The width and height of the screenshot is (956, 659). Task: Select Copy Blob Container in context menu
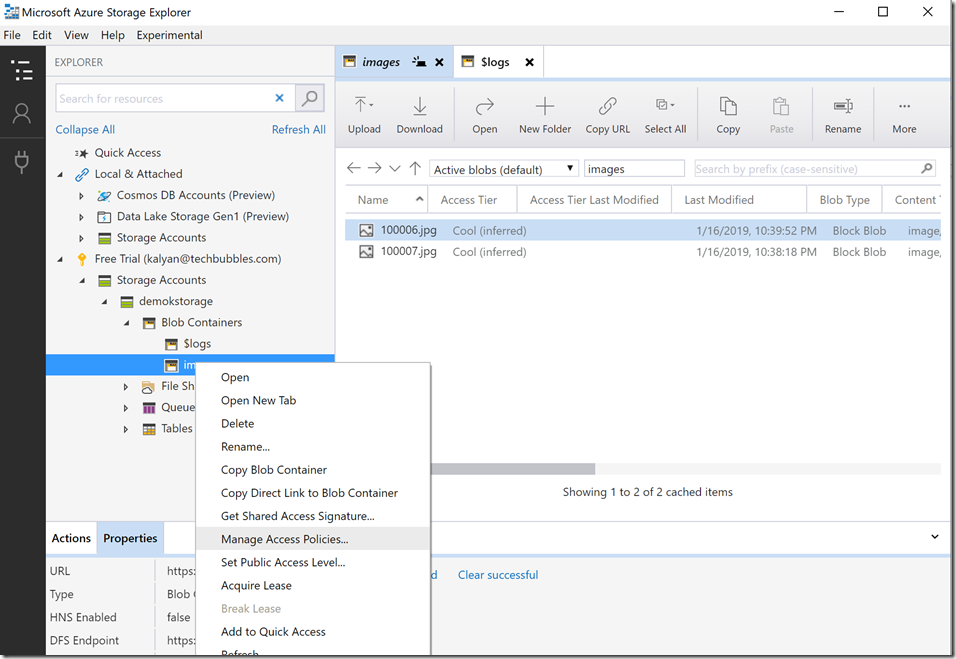(x=313, y=469)
